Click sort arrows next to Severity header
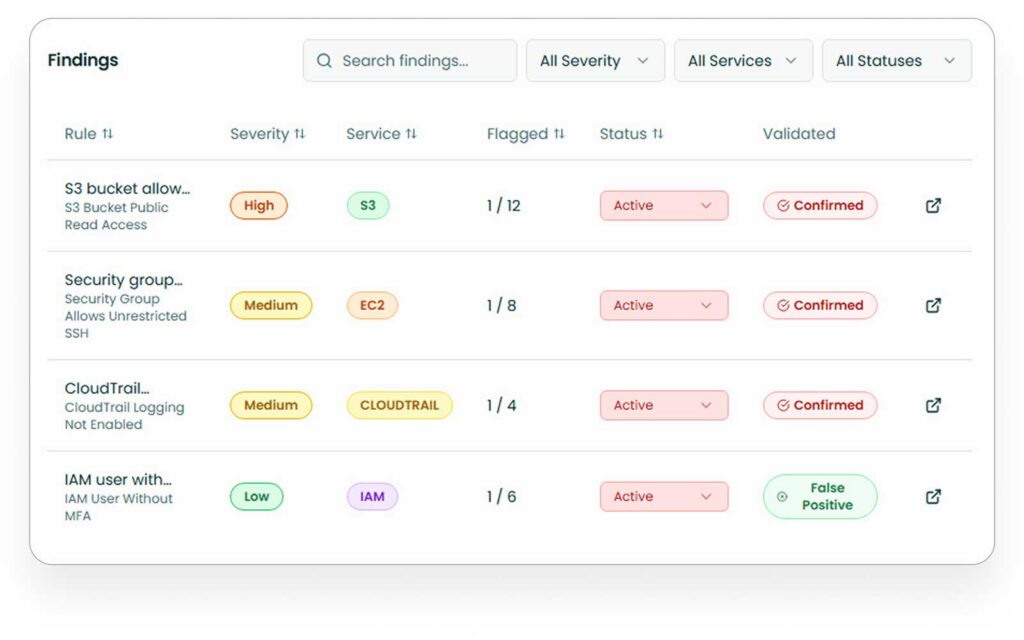Screen dimensions: 1024x640 tap(299, 133)
